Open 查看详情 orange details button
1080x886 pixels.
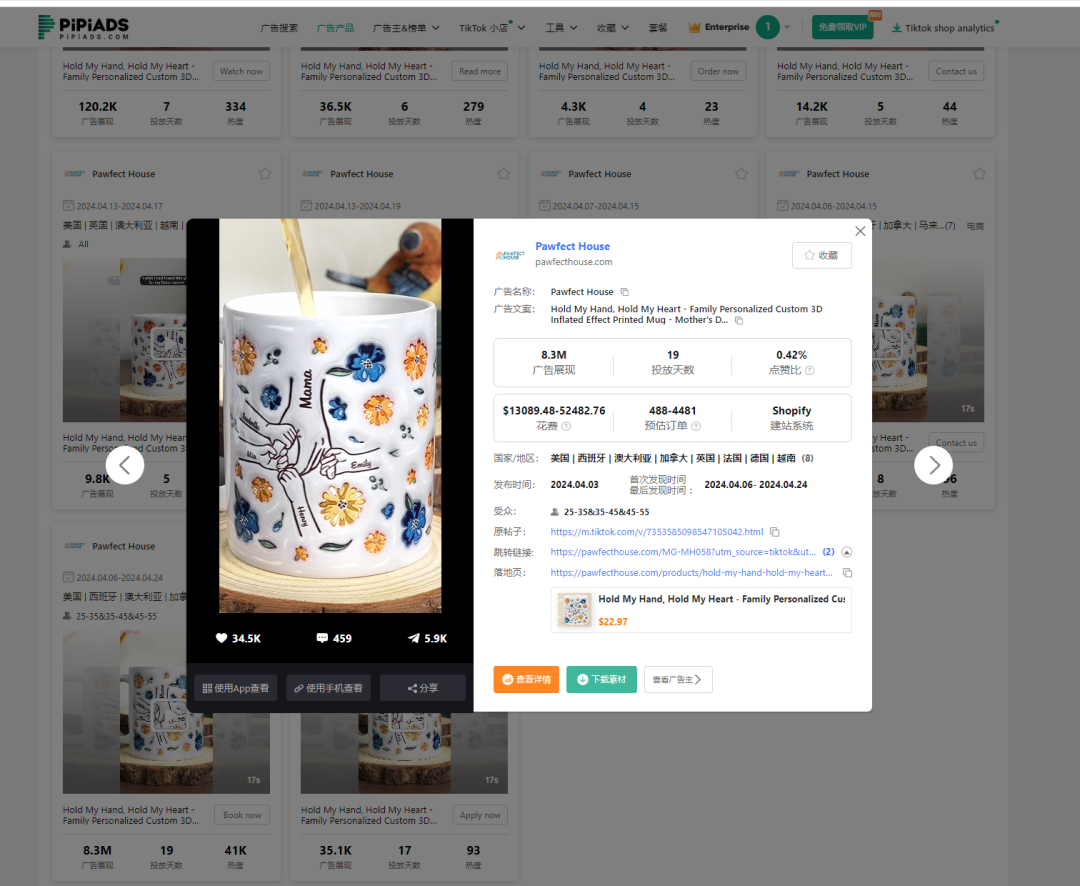pyautogui.click(x=526, y=679)
